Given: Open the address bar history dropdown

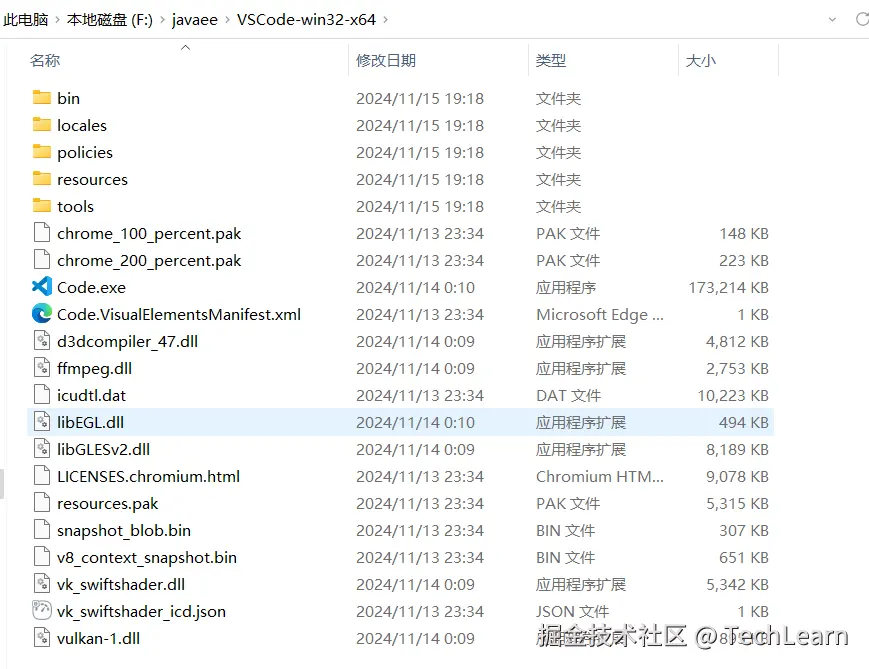Looking at the screenshot, I should 832,19.
